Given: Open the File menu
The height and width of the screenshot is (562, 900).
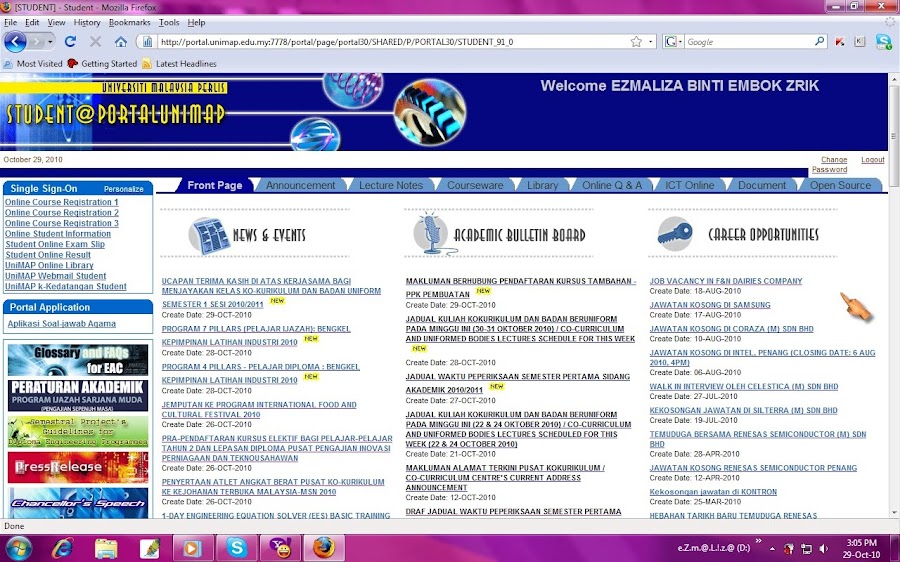Looking at the screenshot, I should coord(10,22).
